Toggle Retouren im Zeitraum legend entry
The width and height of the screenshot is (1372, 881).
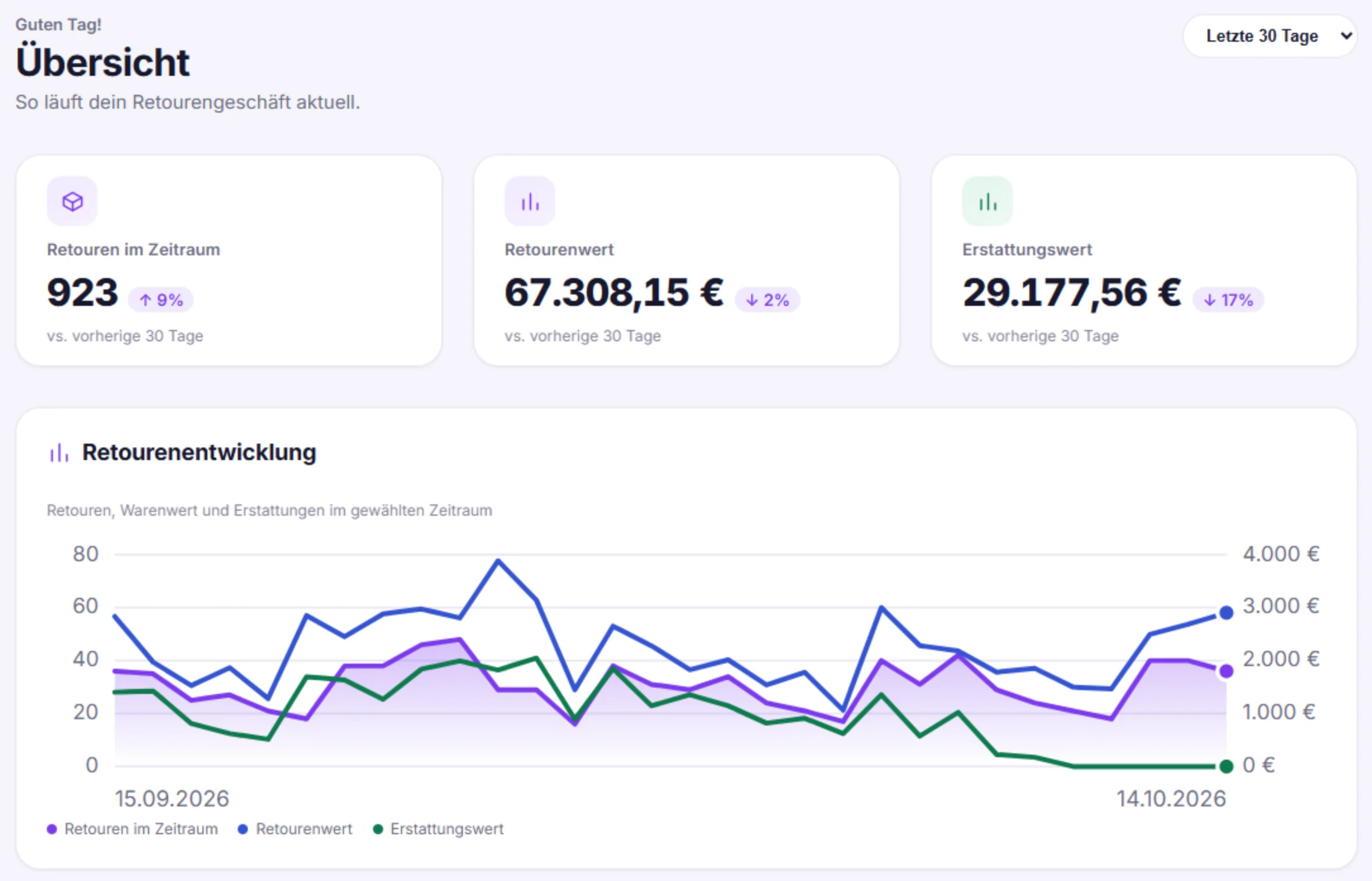(133, 829)
